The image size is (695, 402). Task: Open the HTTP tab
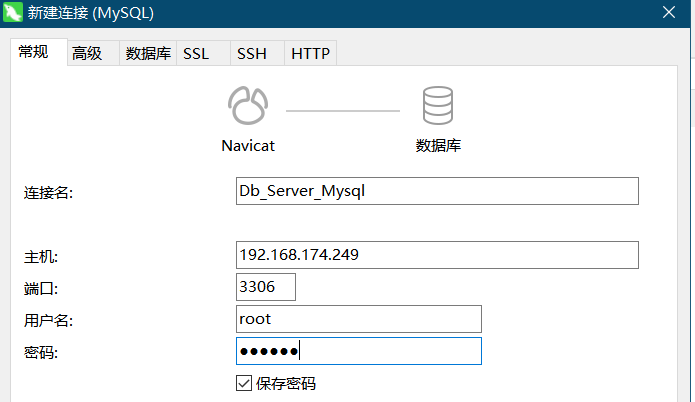(x=310, y=53)
